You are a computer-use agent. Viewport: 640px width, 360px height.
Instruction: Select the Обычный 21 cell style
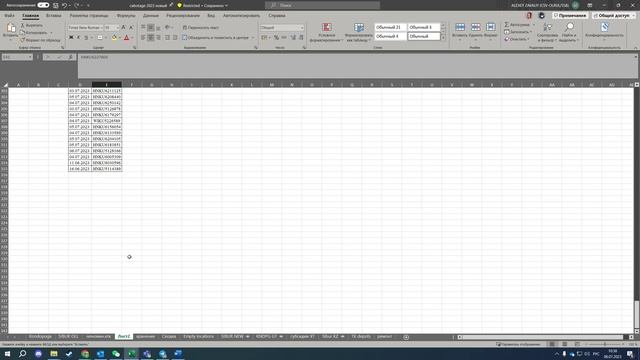point(391,27)
